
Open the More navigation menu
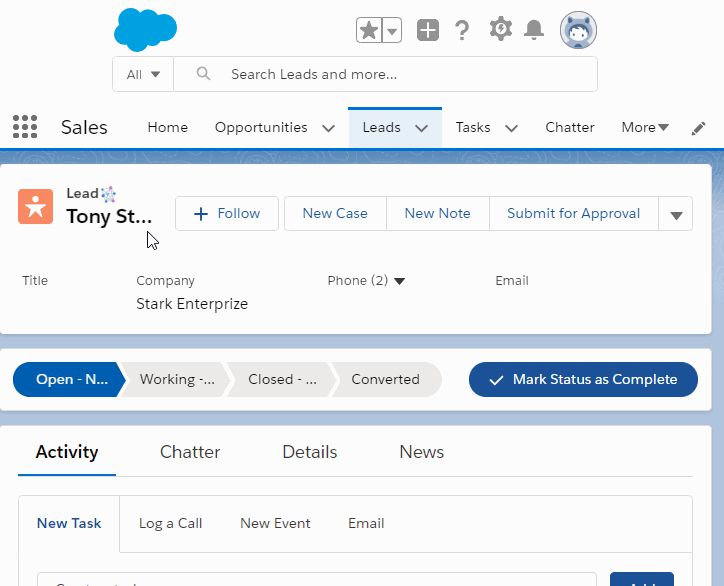click(x=645, y=127)
